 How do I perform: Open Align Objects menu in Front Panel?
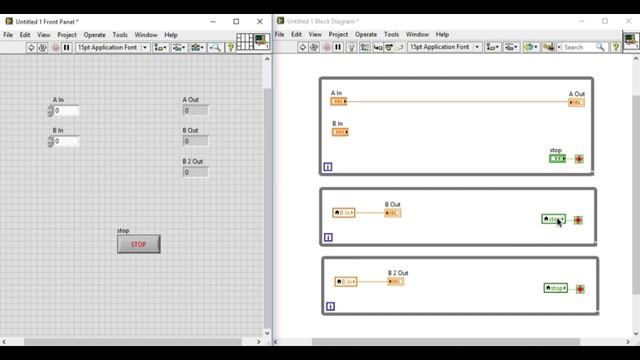160,48
